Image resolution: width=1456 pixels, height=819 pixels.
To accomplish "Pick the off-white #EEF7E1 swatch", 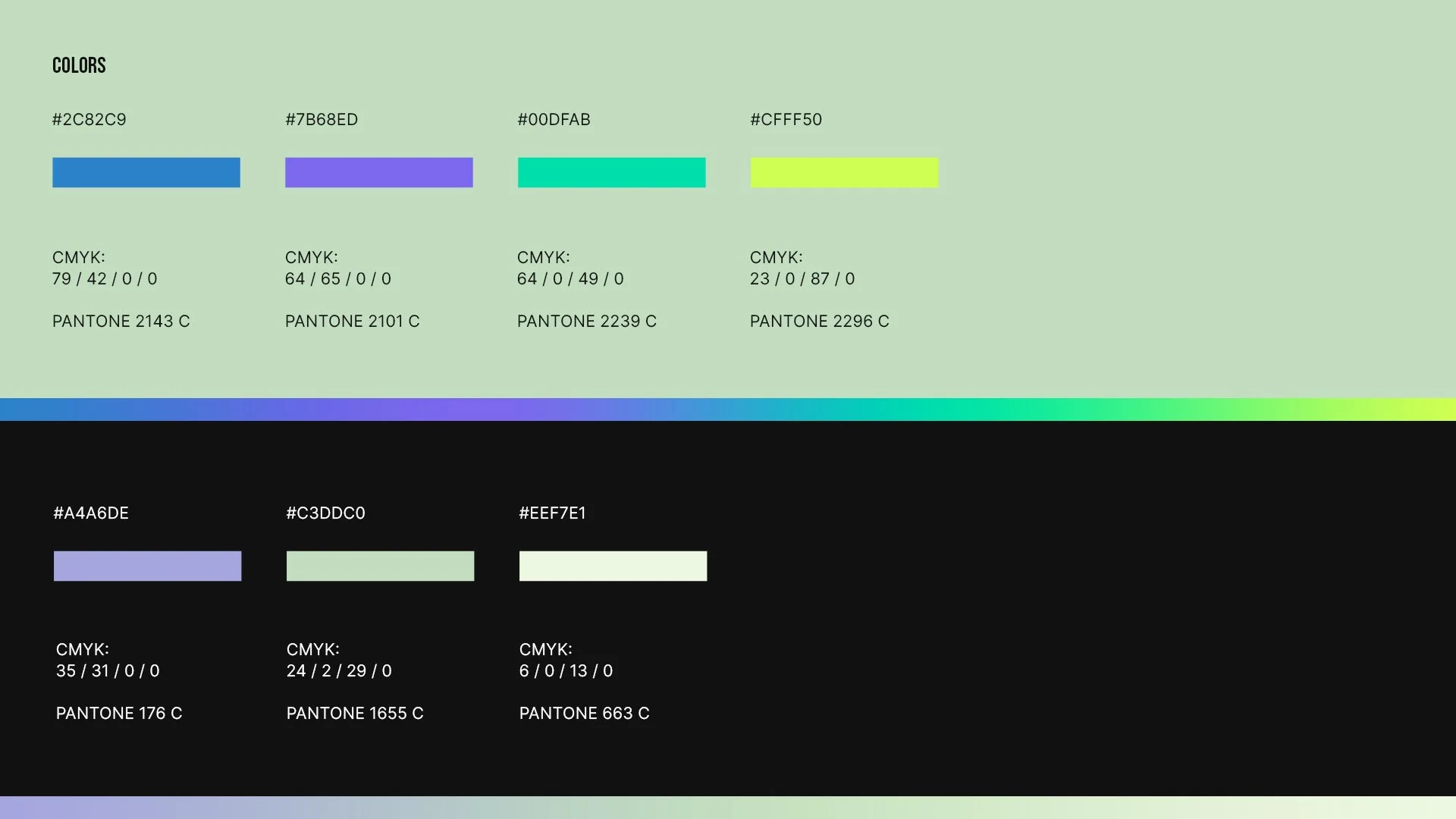I will coord(613,566).
